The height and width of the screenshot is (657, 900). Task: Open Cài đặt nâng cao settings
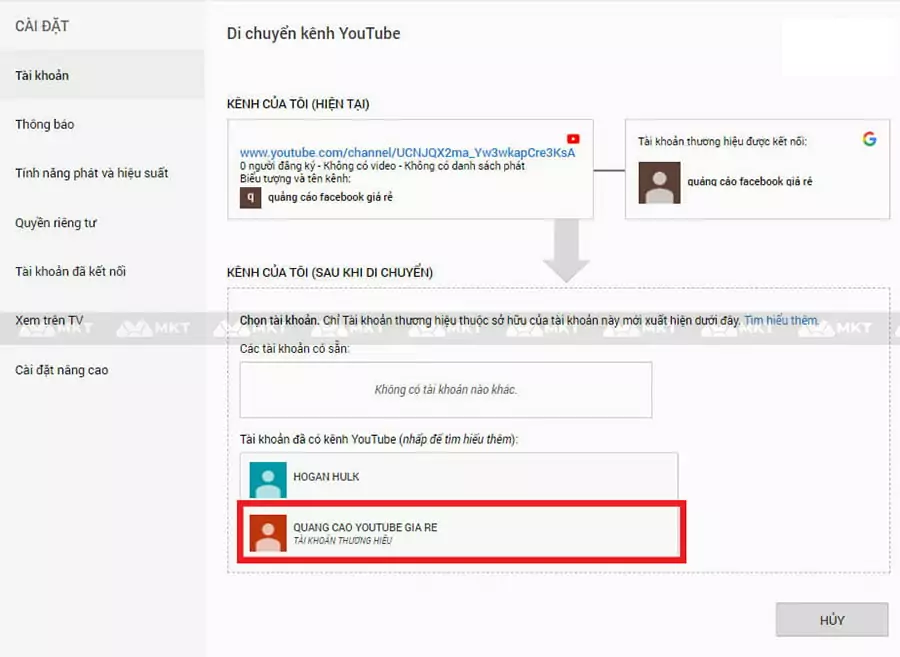pos(62,370)
